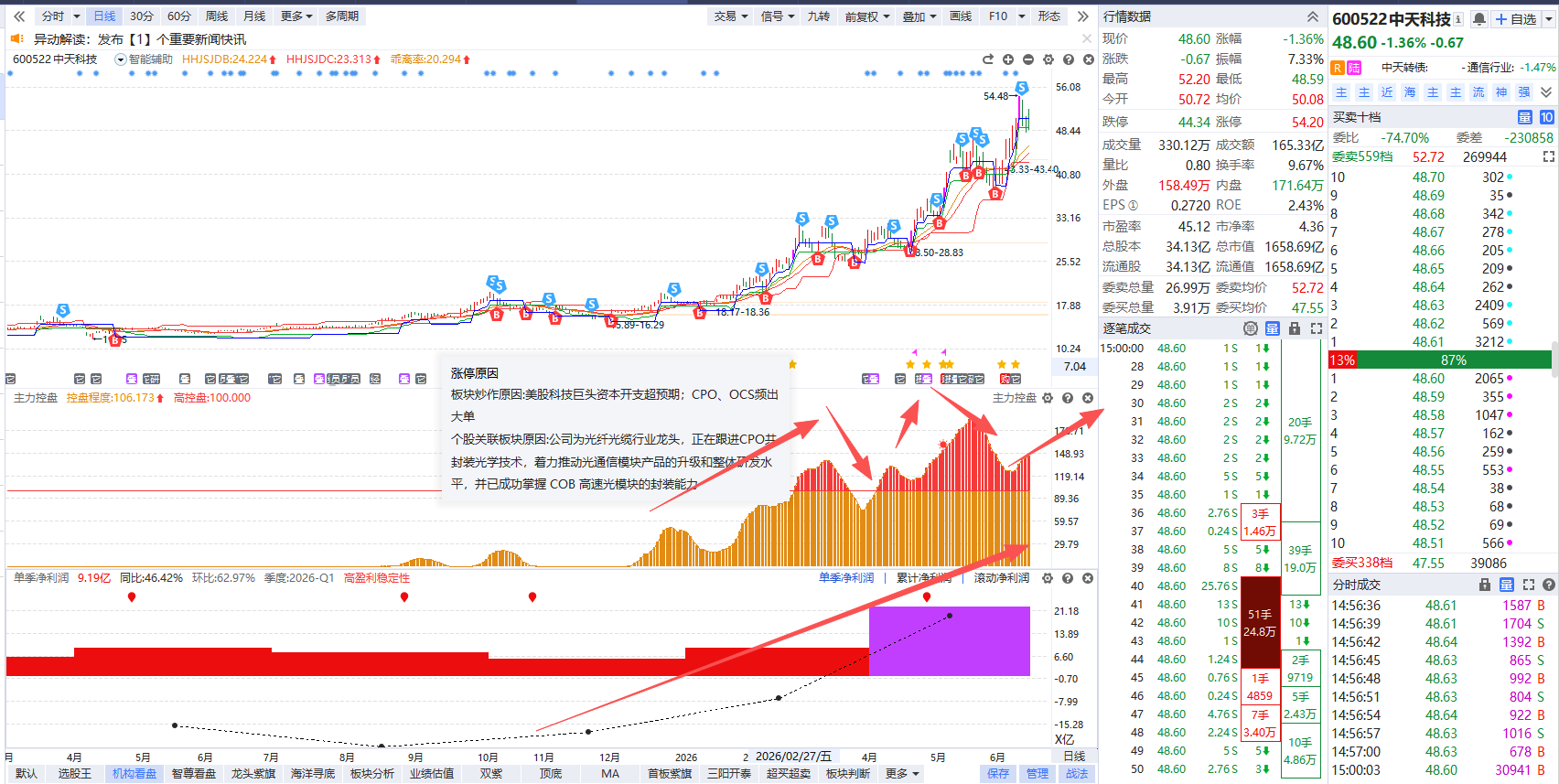This screenshot has height=784, width=1559.
Task: Lock the 逐笔成交 panel with lock icon
Action: (x=1295, y=328)
